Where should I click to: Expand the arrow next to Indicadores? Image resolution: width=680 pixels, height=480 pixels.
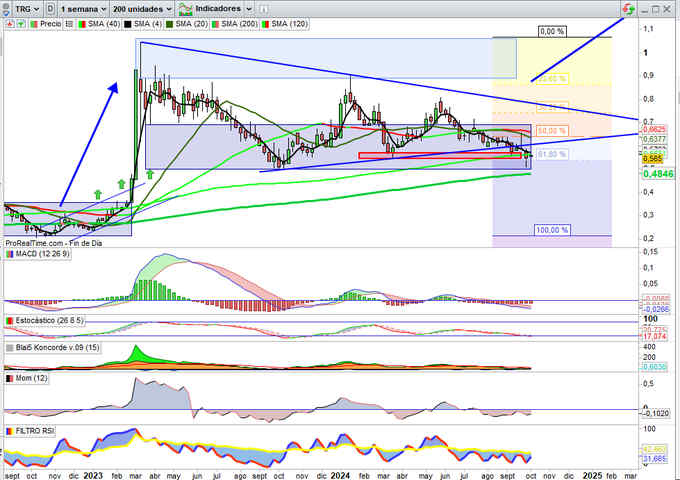[x=248, y=9]
